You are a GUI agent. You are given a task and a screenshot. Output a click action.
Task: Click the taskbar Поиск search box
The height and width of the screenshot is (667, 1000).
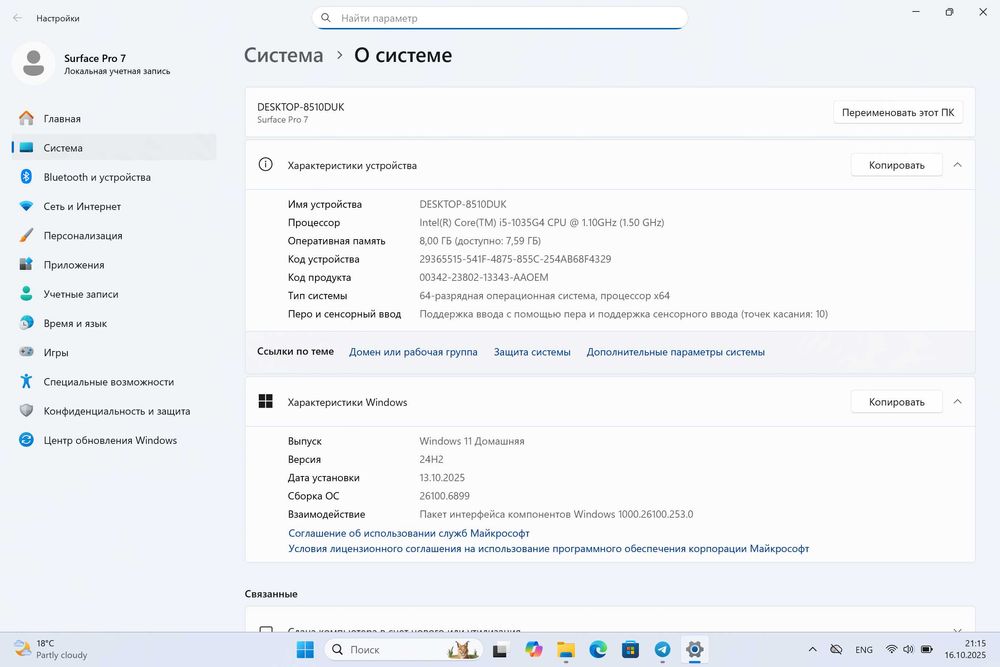[402, 650]
